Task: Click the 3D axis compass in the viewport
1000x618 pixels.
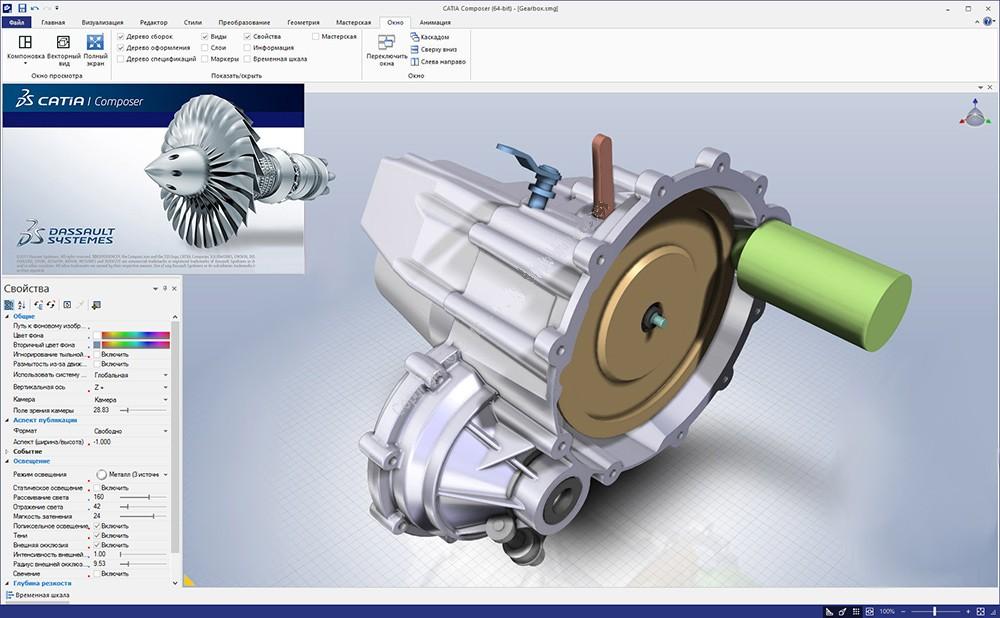Action: (x=973, y=115)
